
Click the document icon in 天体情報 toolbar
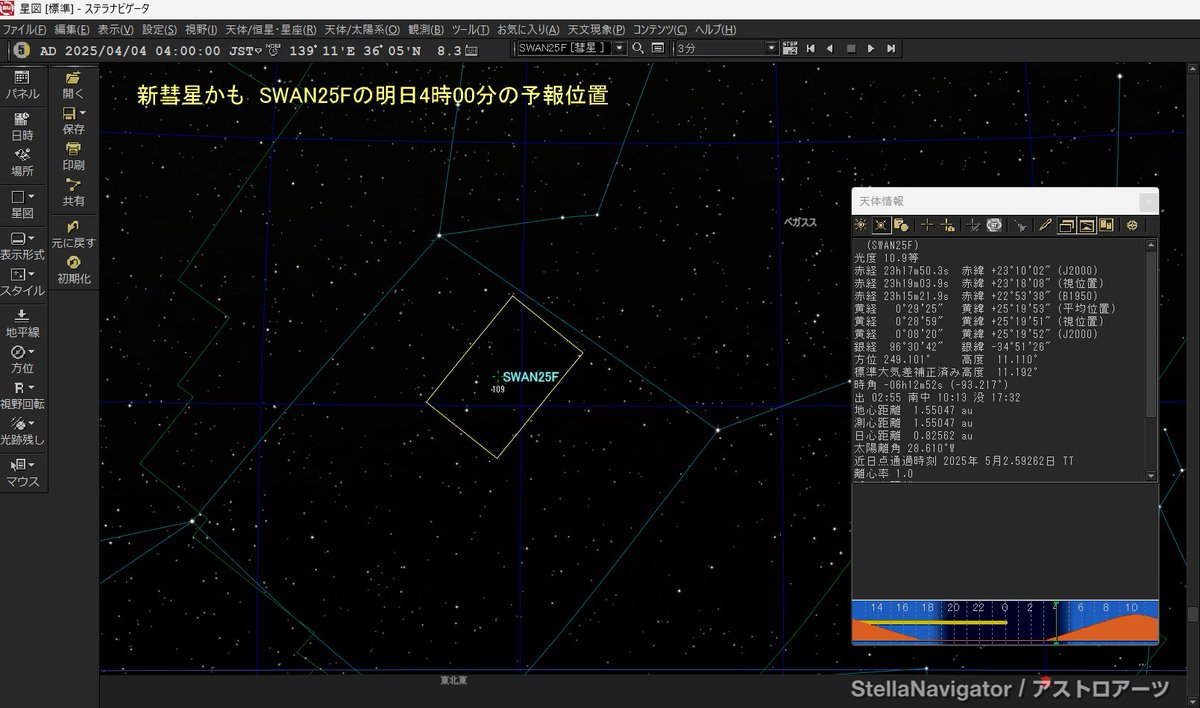click(901, 225)
